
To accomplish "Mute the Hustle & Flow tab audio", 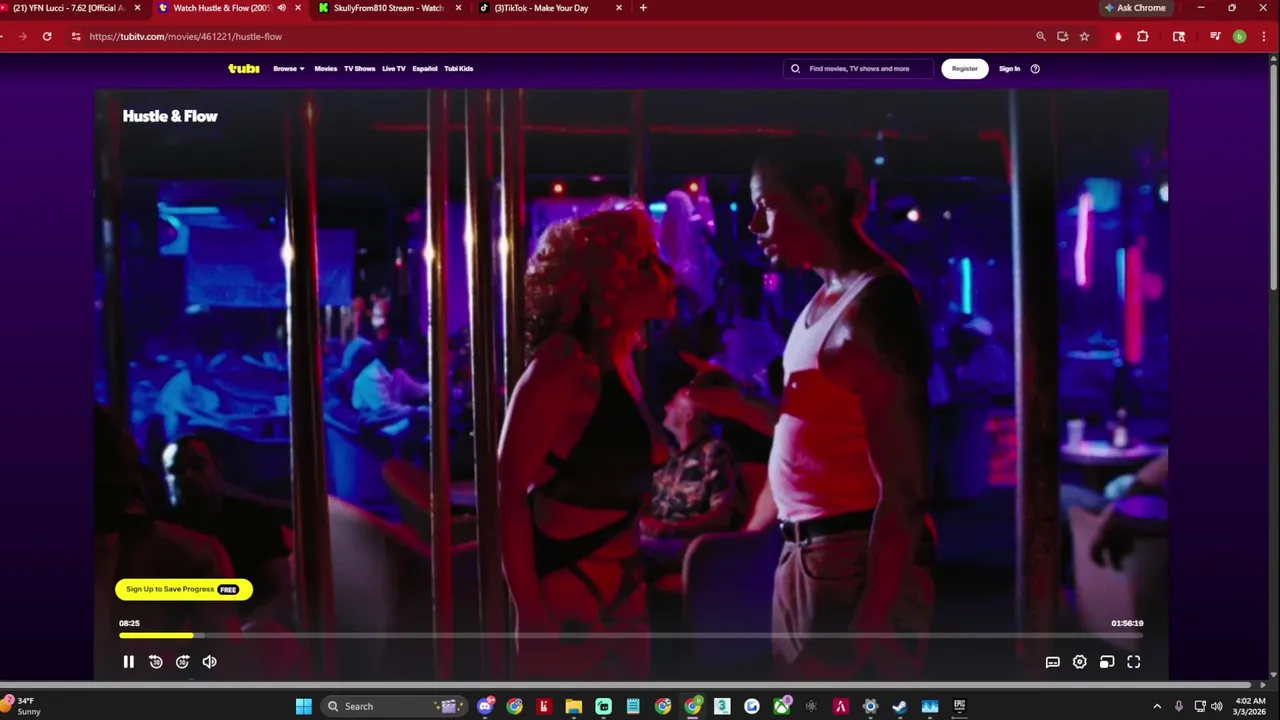I will click(x=281, y=8).
